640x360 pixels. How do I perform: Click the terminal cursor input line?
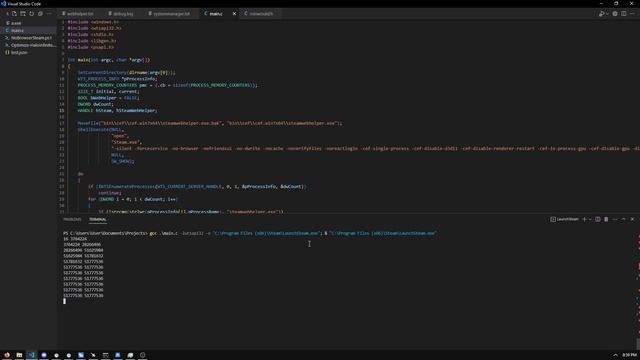(64, 301)
